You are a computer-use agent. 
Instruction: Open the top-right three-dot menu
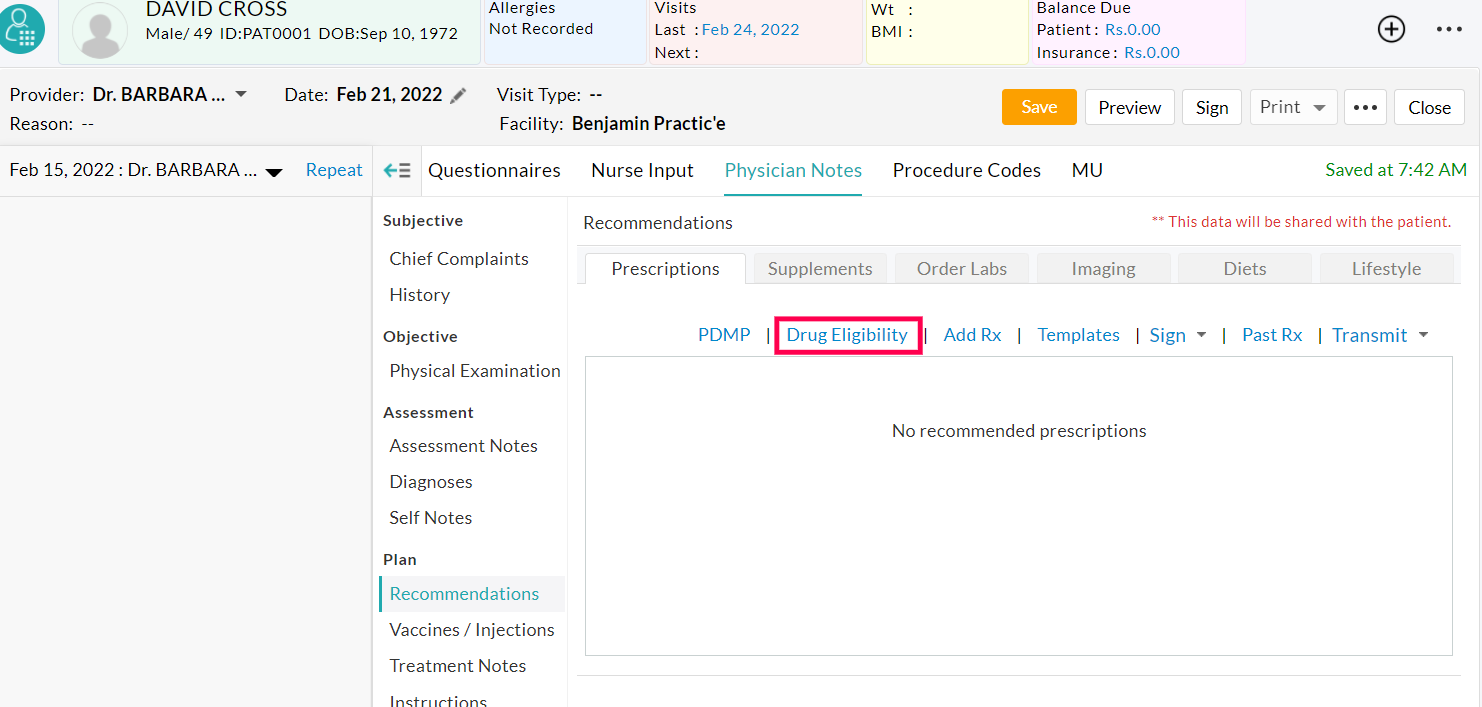pos(1449,30)
